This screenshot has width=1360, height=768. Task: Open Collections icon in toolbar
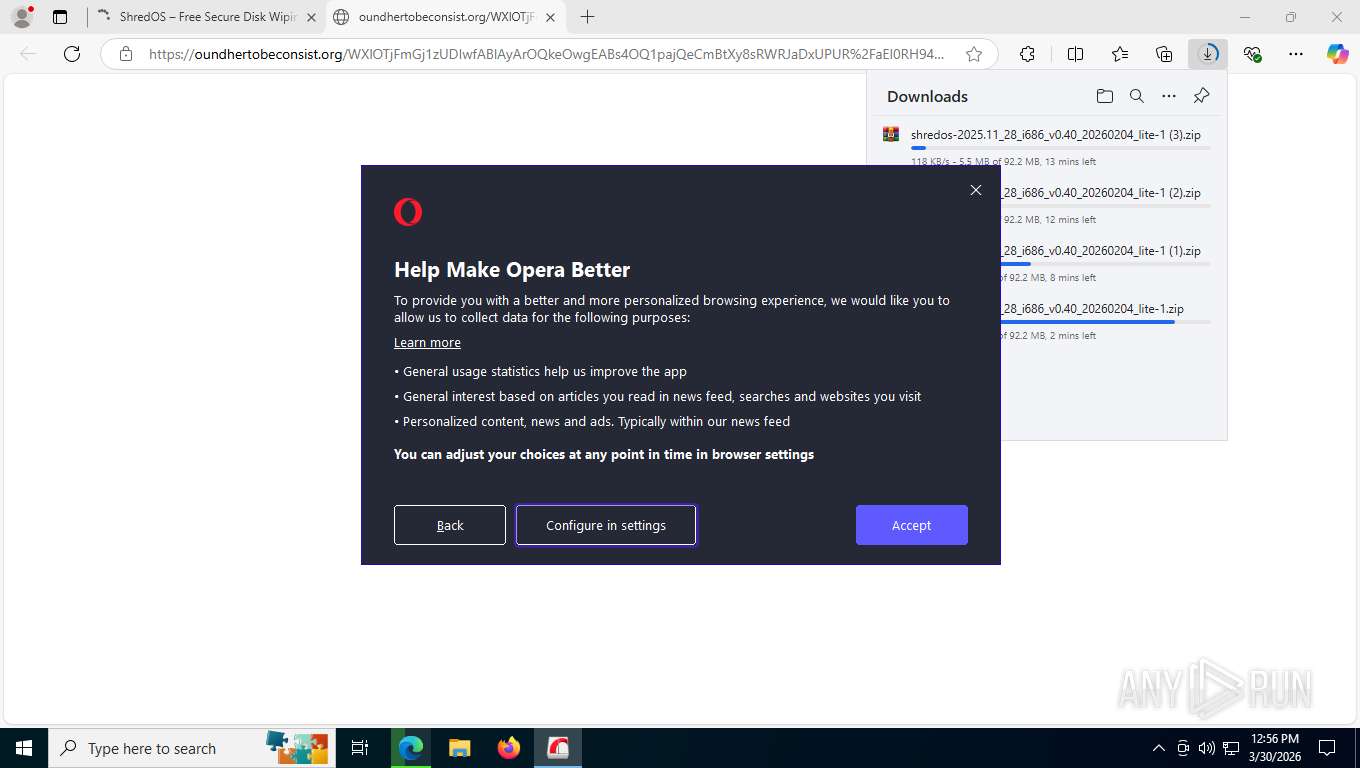(1164, 54)
